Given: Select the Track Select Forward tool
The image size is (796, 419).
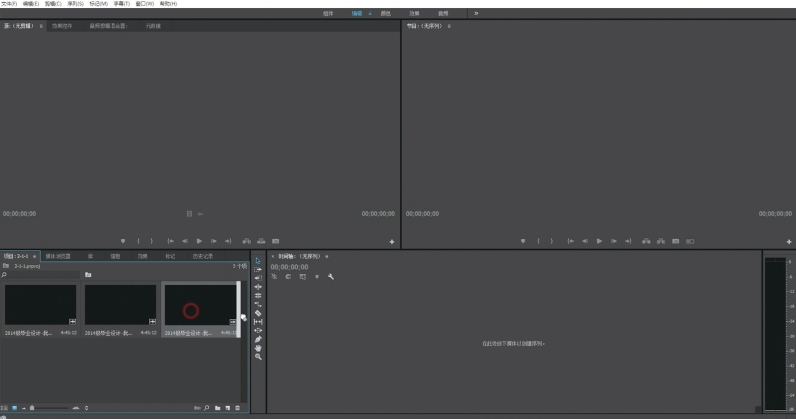Looking at the screenshot, I should click(x=258, y=270).
